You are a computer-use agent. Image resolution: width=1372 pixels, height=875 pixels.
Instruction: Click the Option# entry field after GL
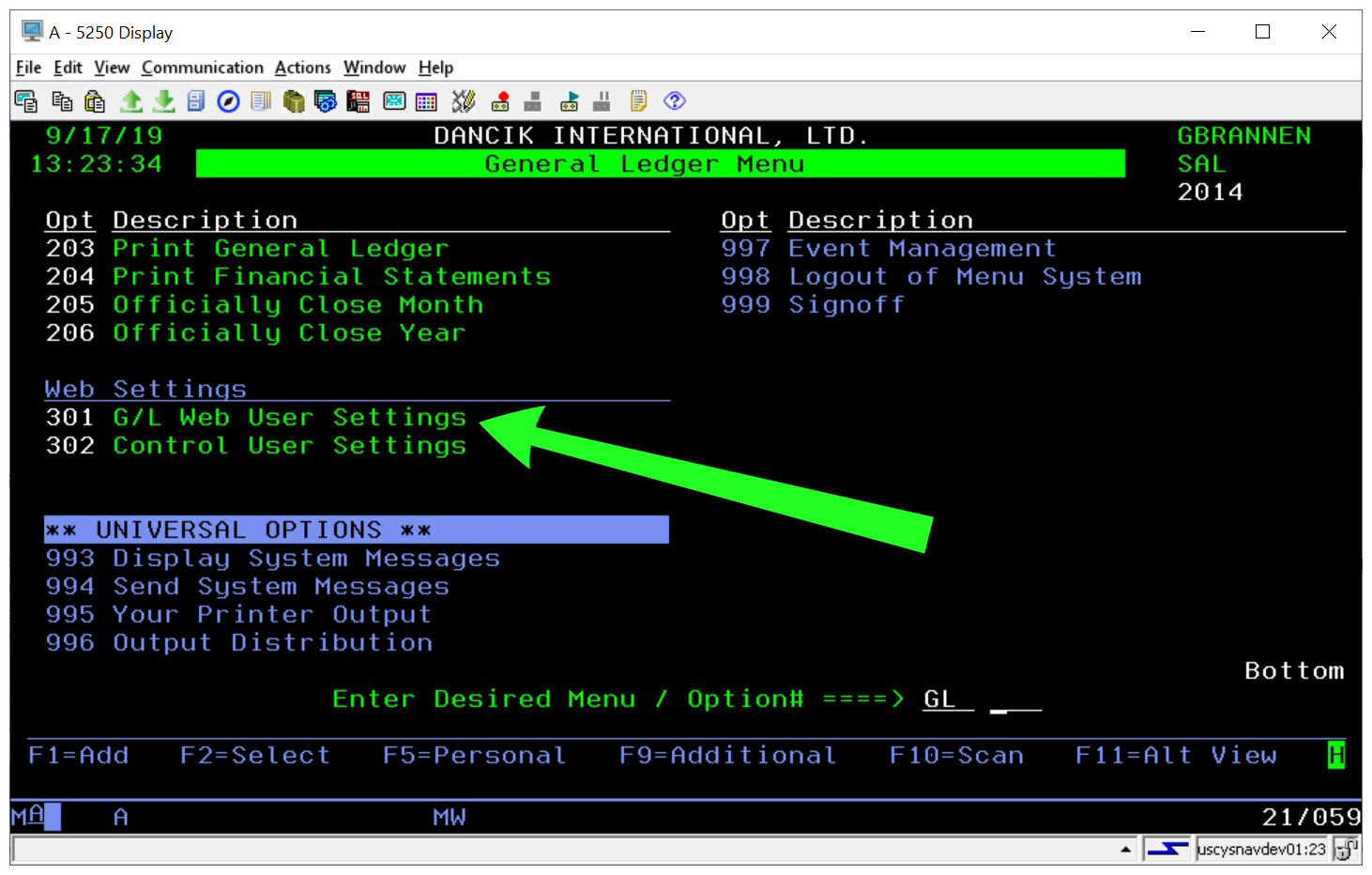coord(1015,699)
